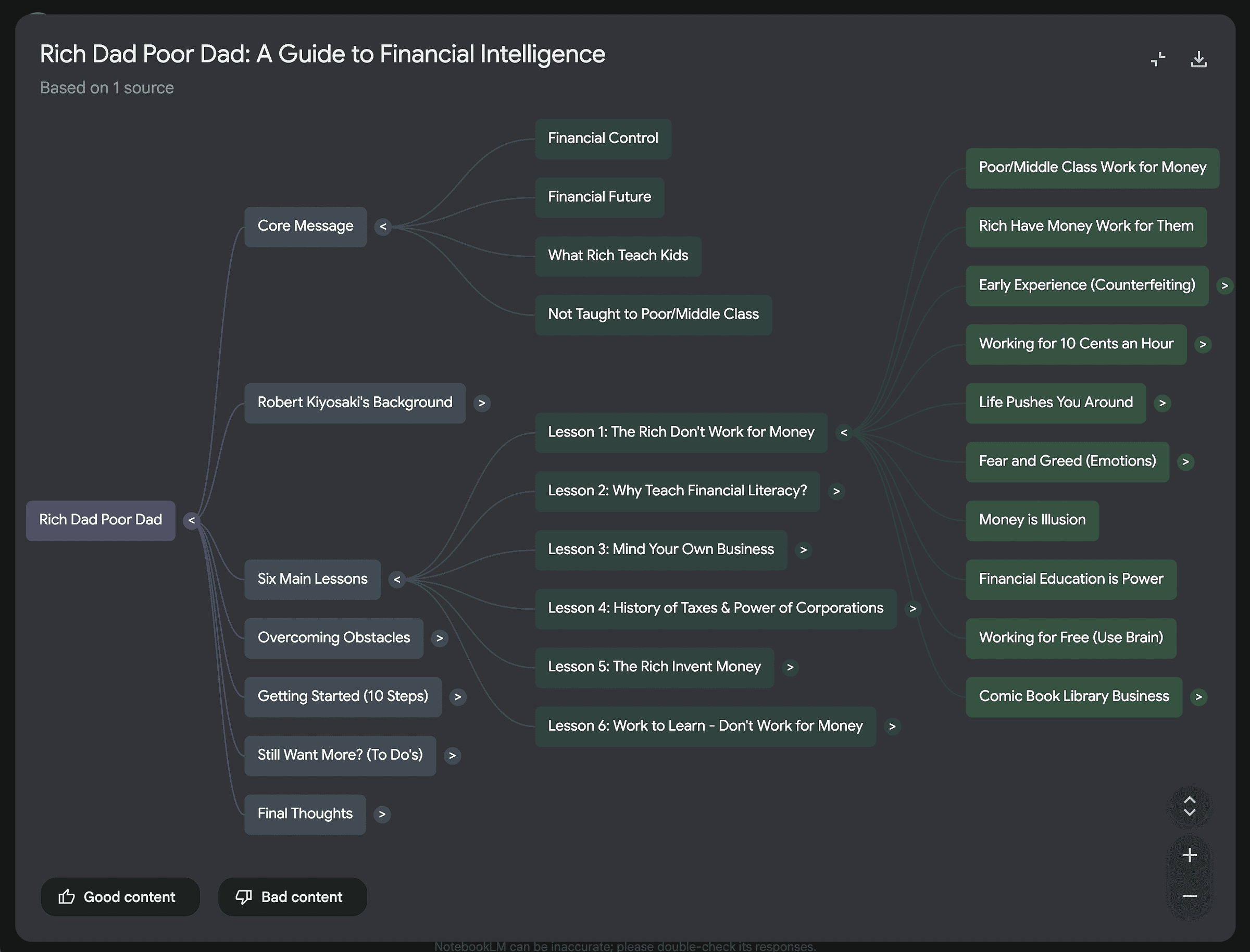Open the Overcoming Obstacles node

[333, 637]
